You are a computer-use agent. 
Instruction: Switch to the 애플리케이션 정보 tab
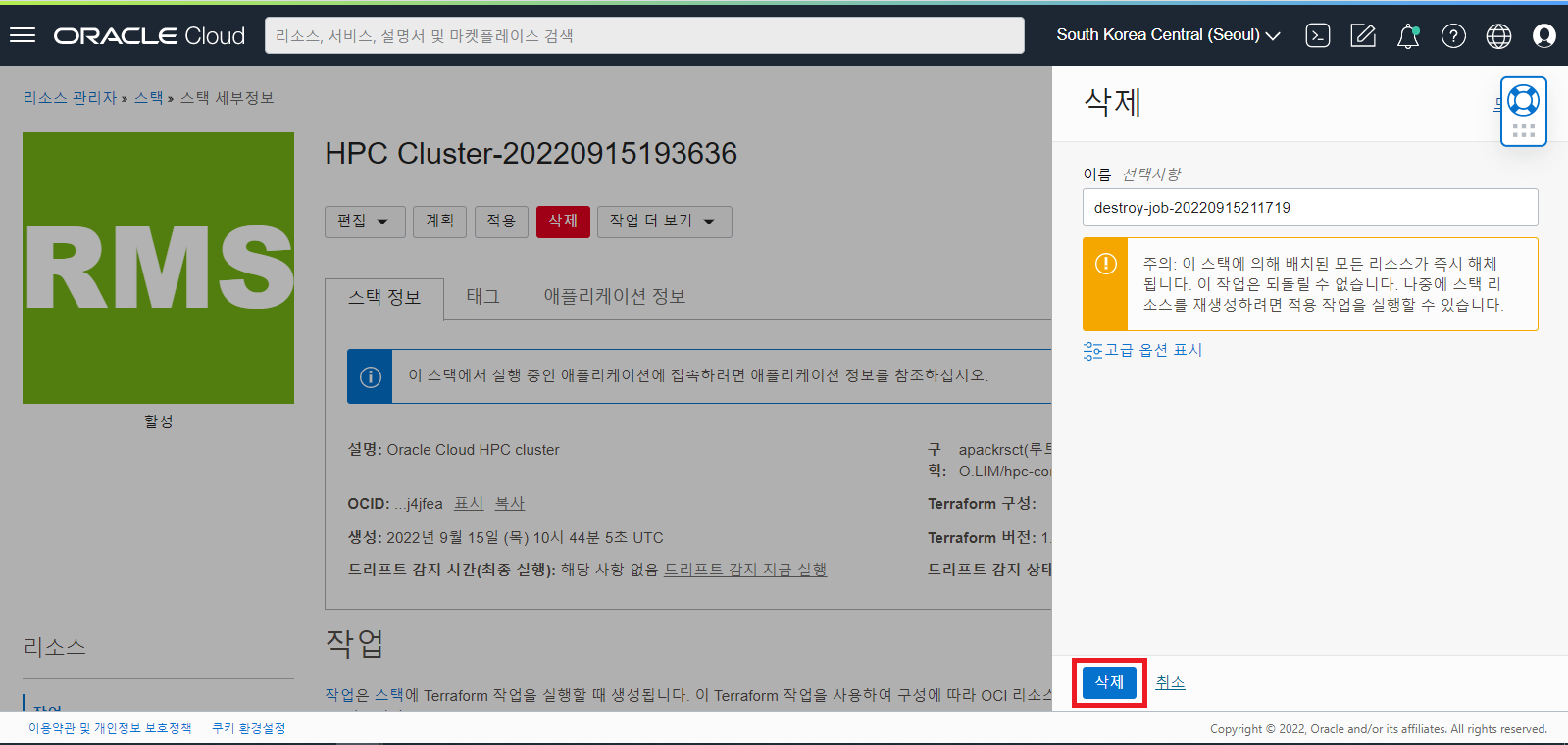[x=615, y=296]
